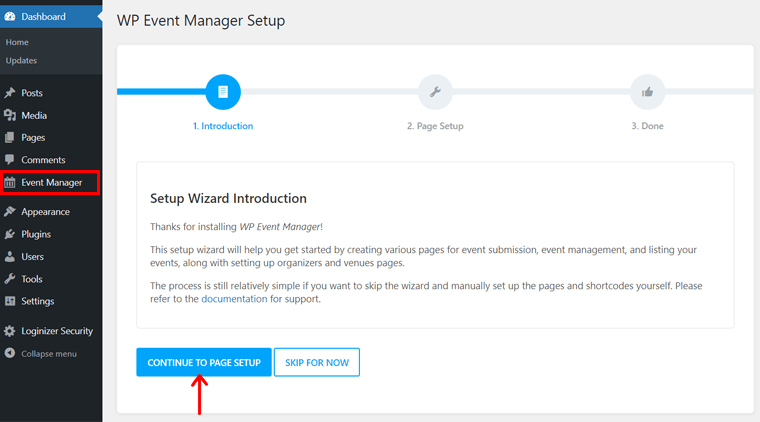Select the Page Setup wizard step circle
Image resolution: width=760 pixels, height=422 pixels.
click(435, 92)
